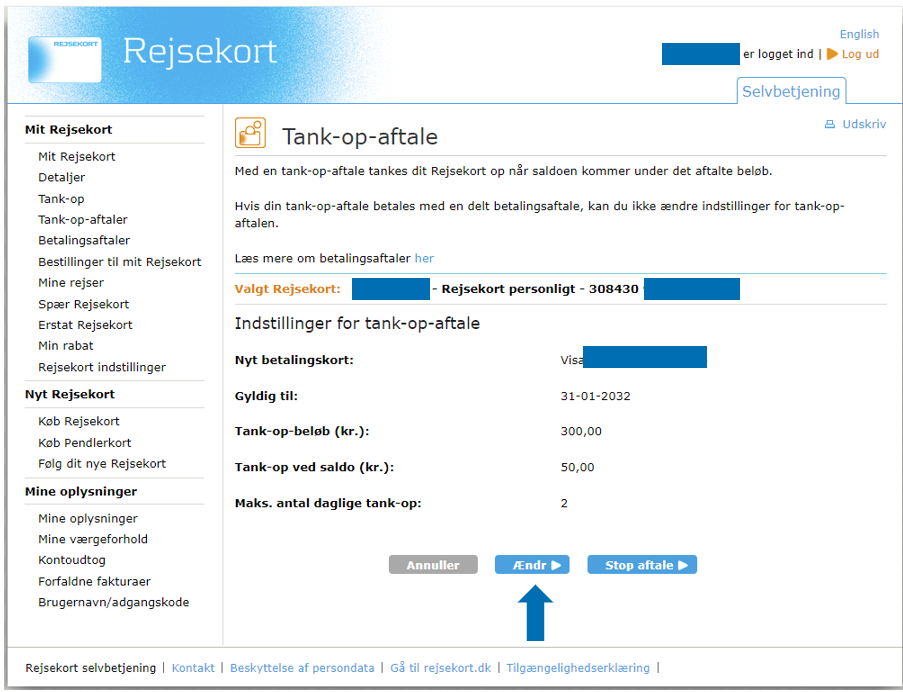Click the Tank-op-aftale header icon
The image size is (903, 692).
pyautogui.click(x=250, y=133)
